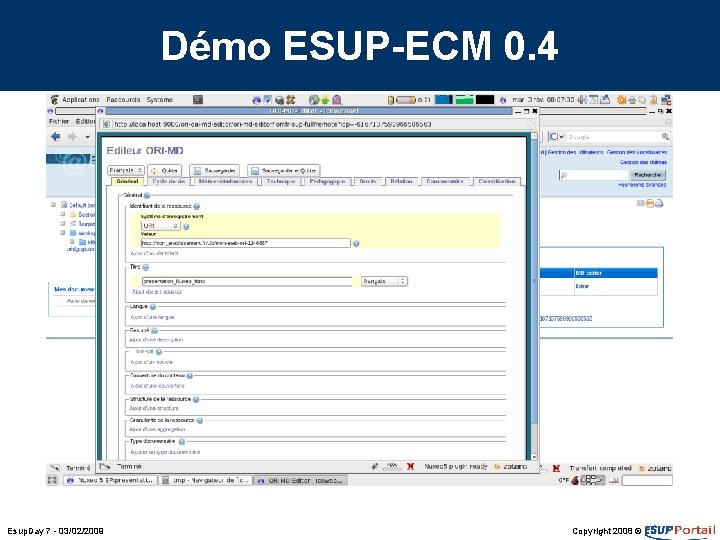This screenshot has height=540, width=720.
Task: Click Ajout d'une traduction link
Action: point(157,292)
